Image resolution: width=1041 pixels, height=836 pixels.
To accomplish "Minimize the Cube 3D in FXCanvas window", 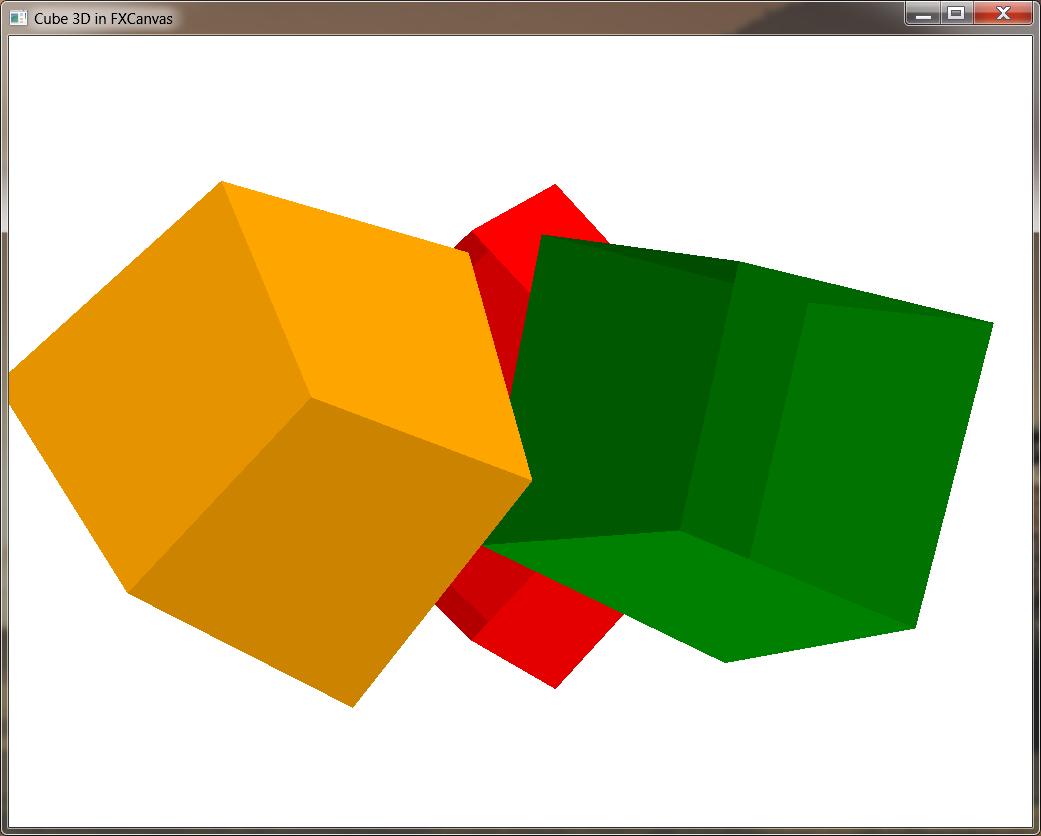I will point(924,14).
